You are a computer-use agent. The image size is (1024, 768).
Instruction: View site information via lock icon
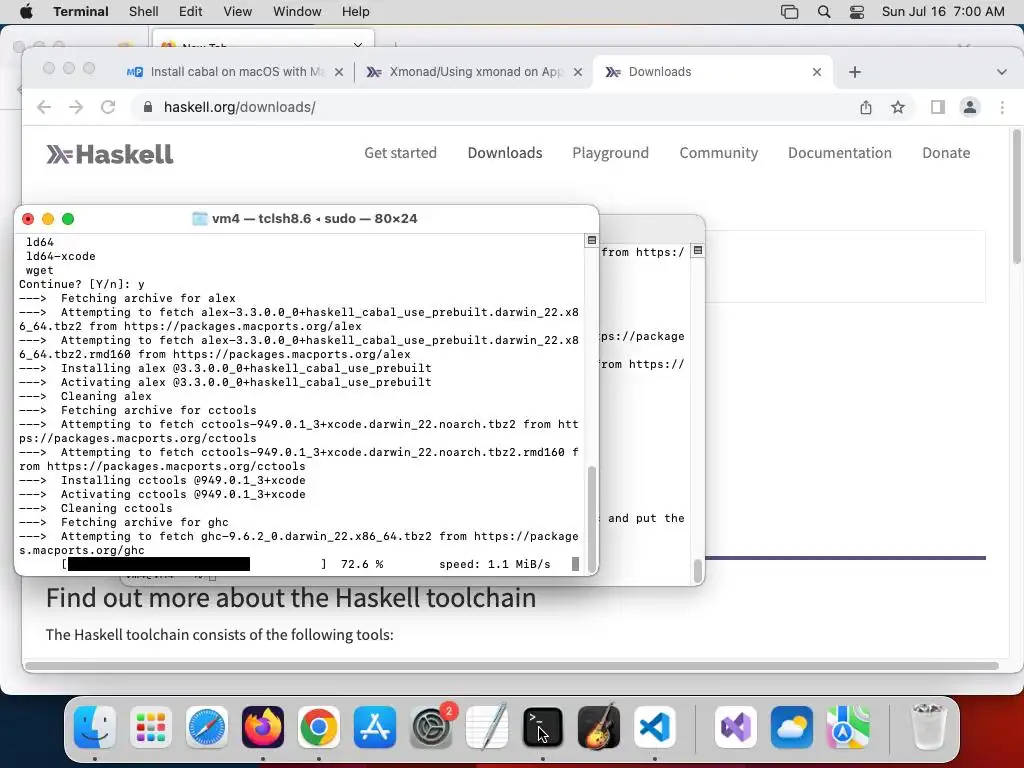point(148,107)
